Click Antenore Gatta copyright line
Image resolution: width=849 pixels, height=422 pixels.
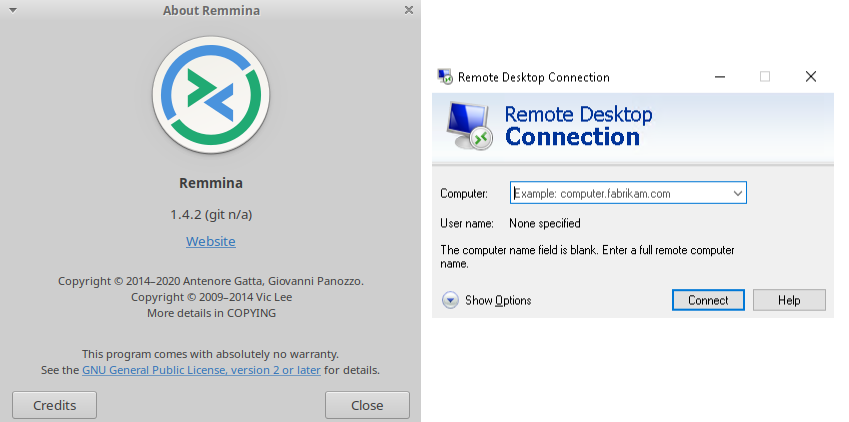point(211,281)
